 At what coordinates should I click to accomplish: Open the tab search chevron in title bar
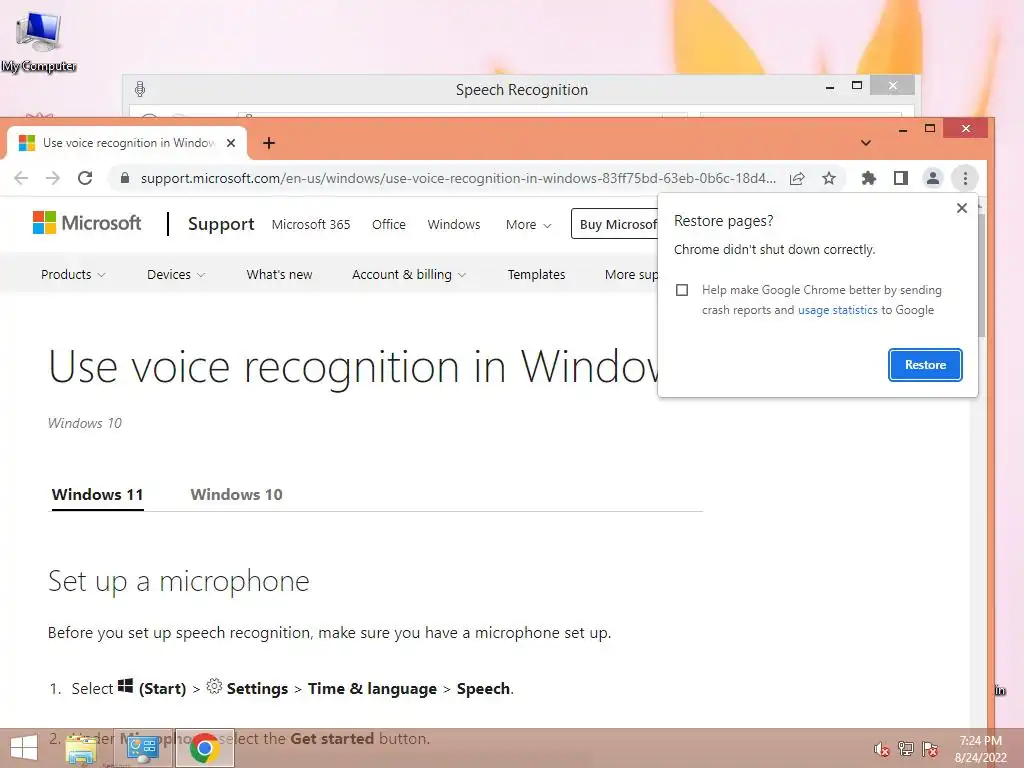[866, 143]
